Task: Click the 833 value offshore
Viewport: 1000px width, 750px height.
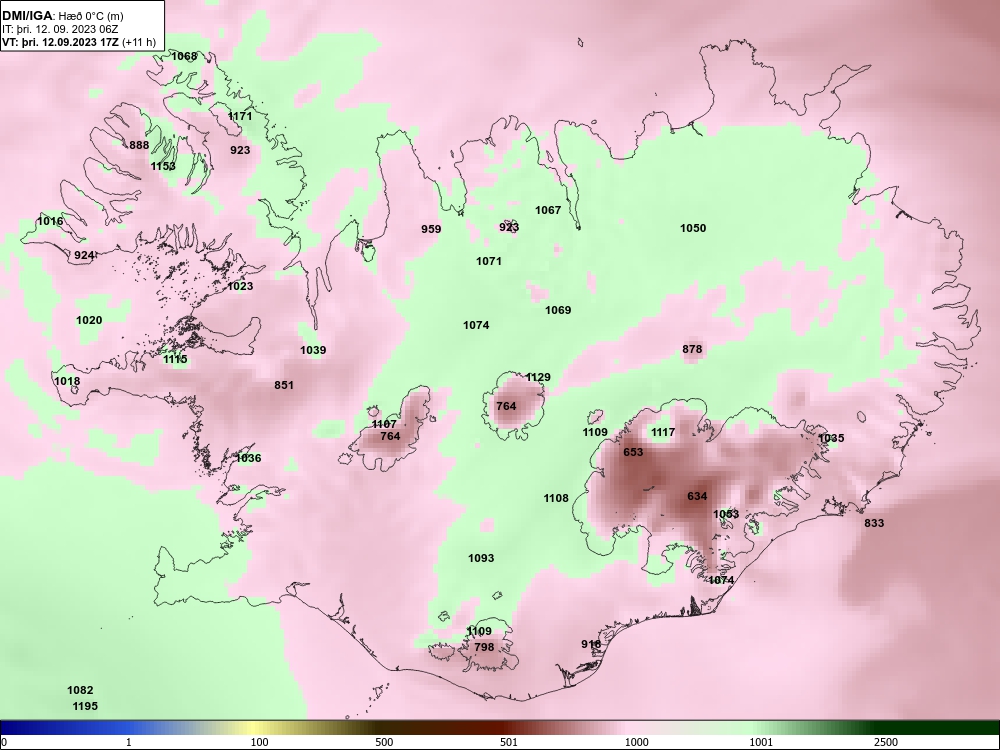Action: click(x=874, y=523)
